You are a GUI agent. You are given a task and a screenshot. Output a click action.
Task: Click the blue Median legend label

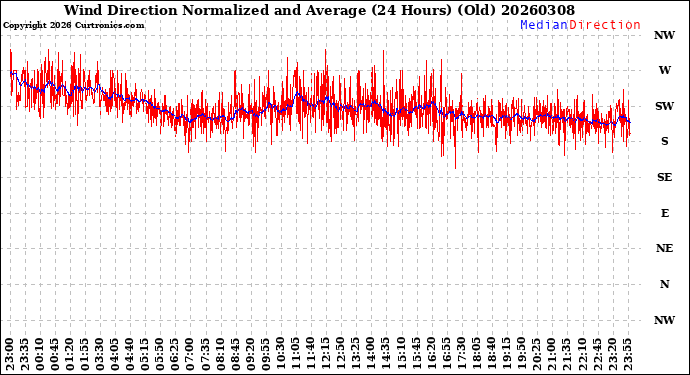[544, 25]
